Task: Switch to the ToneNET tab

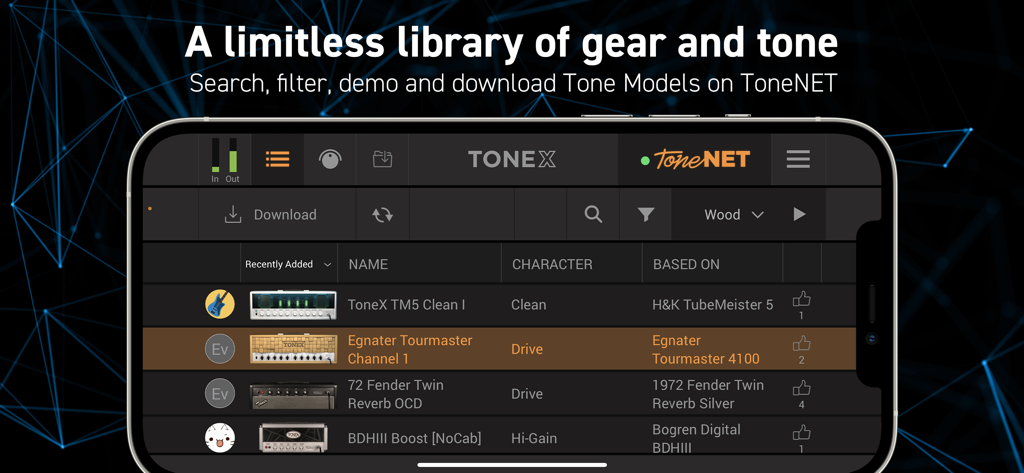Action: pyautogui.click(x=695, y=159)
